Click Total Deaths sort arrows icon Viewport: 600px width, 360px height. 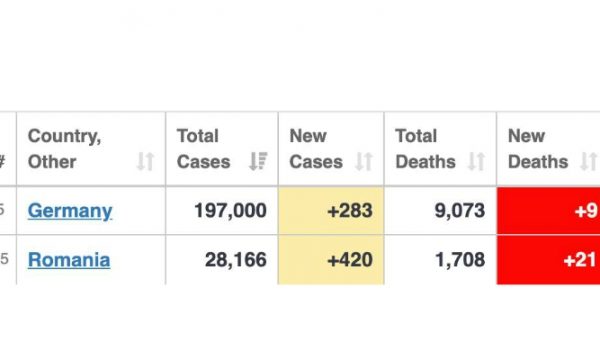coord(476,161)
